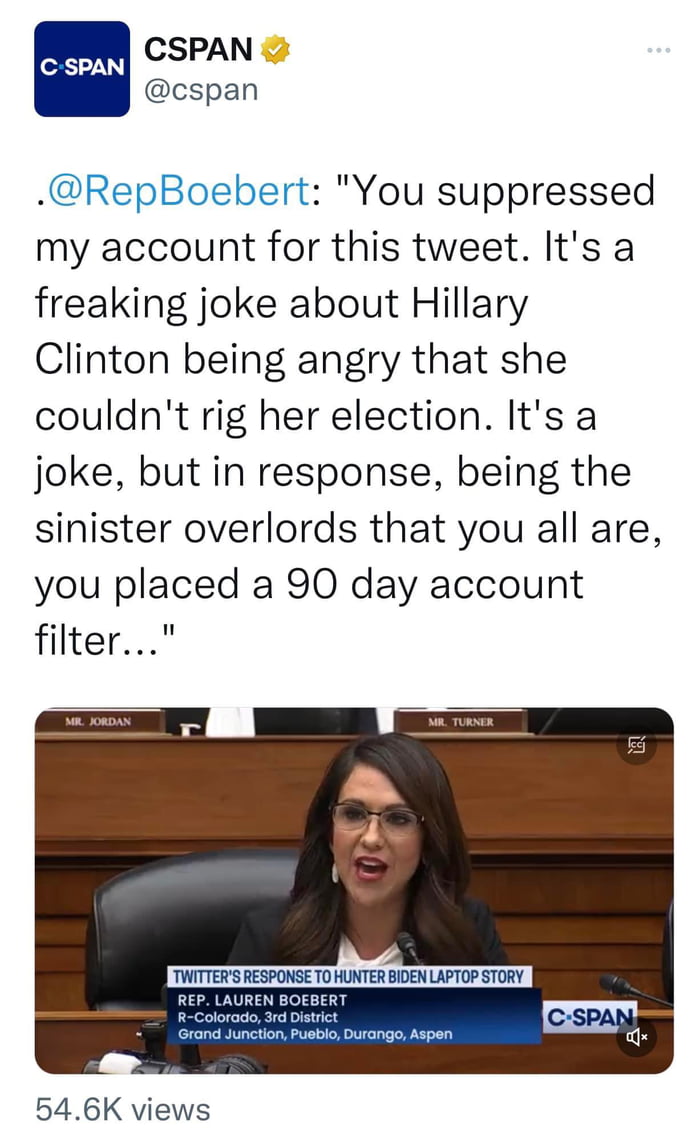Click the 'Twitter's Response to Hunter Biden' banner
The width and height of the screenshot is (700, 1138).
pos(350,976)
